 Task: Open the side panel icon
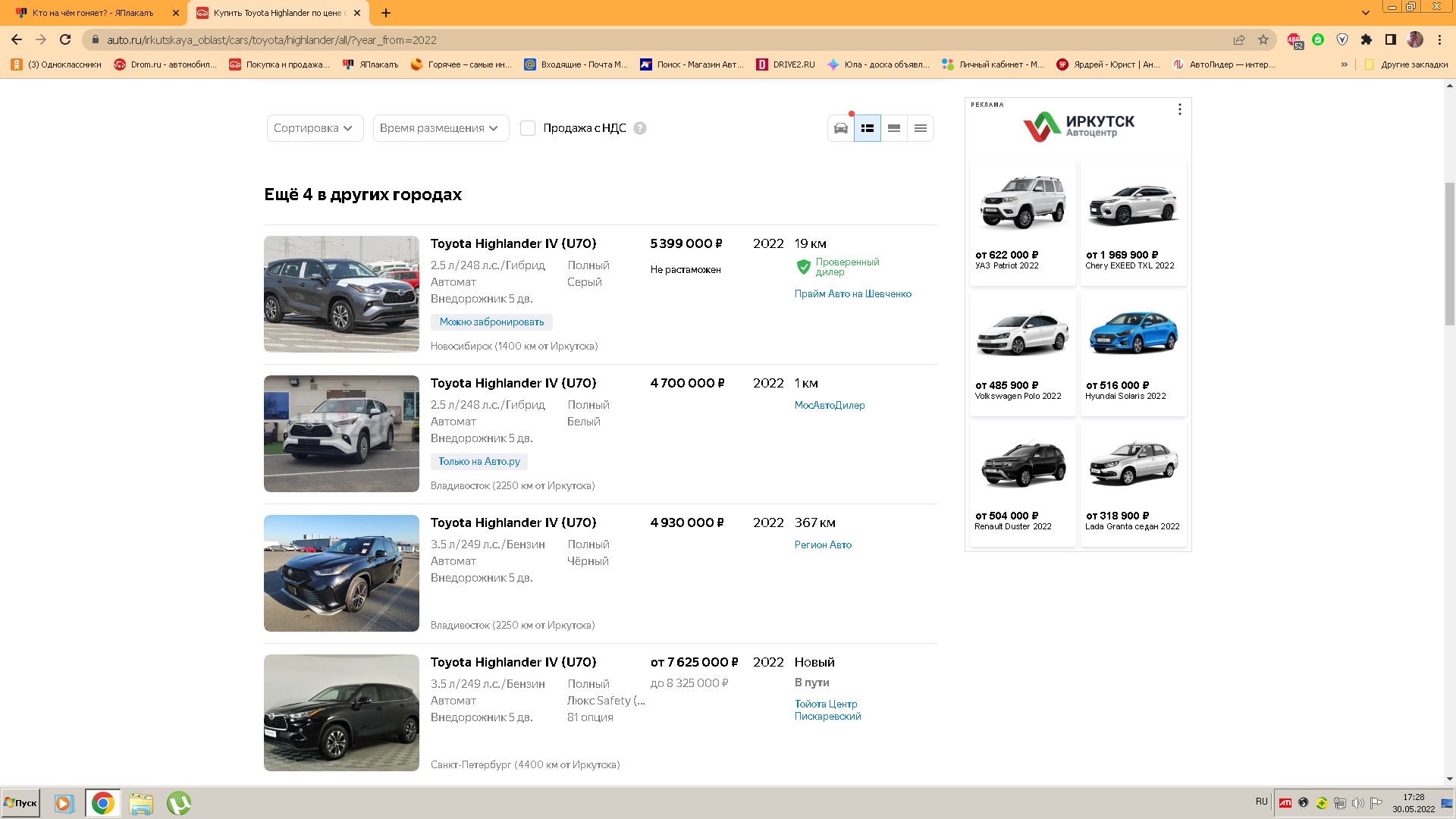pyautogui.click(x=1391, y=39)
